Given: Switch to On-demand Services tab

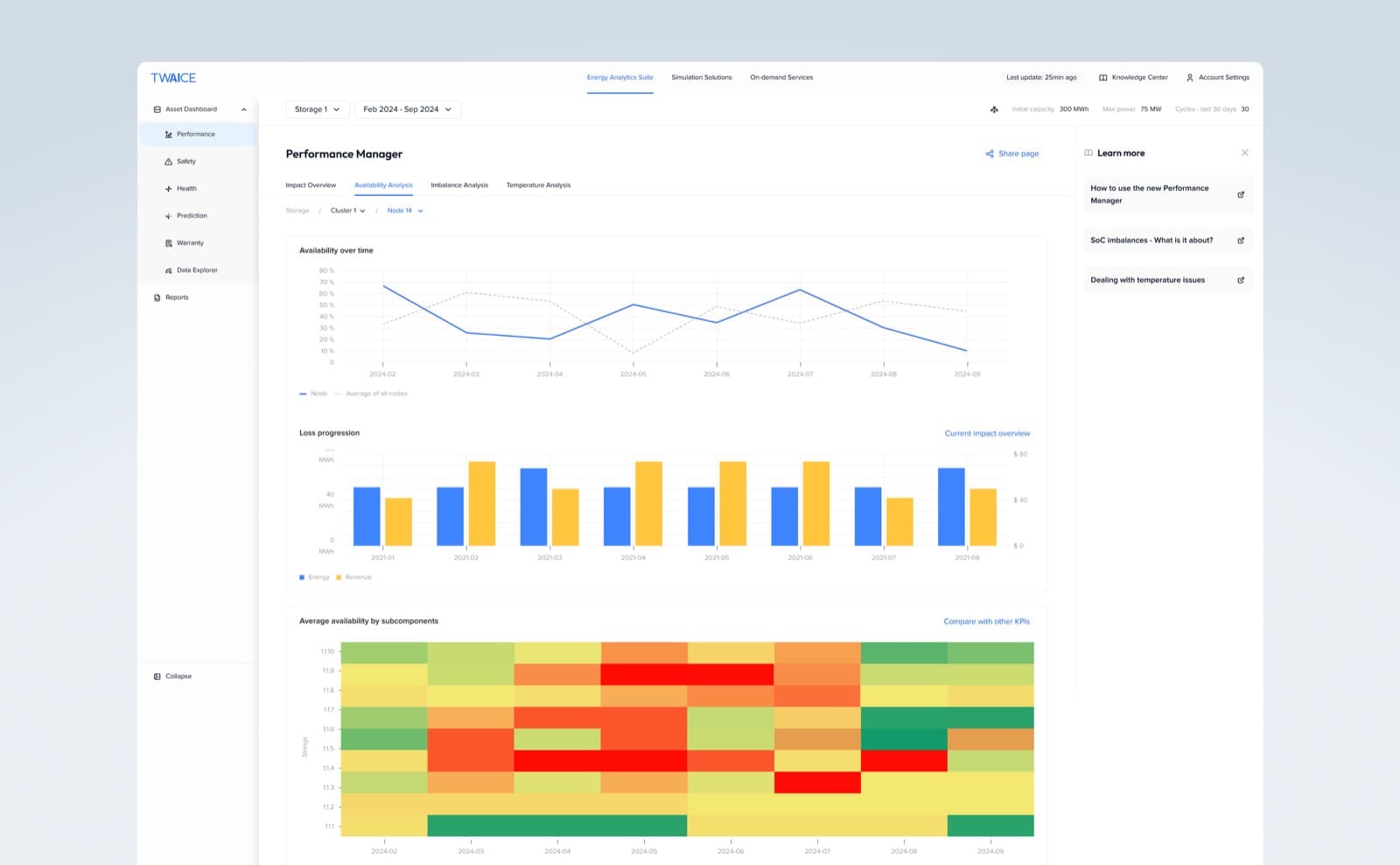Looking at the screenshot, I should tap(781, 78).
